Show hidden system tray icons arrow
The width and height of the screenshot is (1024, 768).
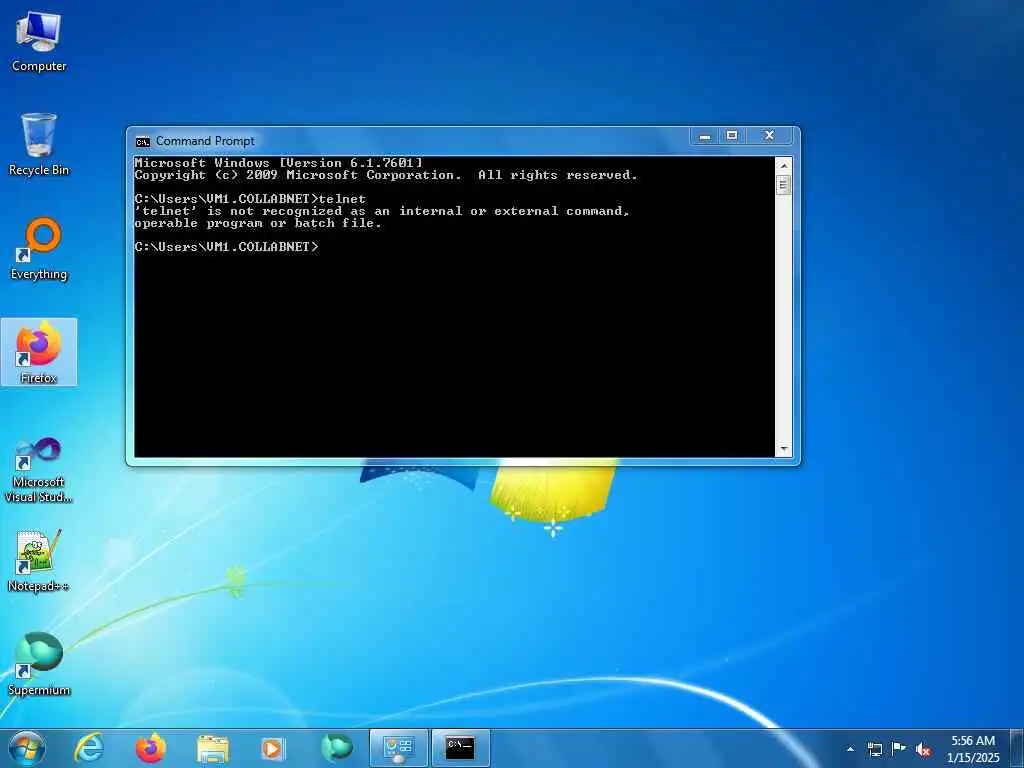[x=850, y=749]
